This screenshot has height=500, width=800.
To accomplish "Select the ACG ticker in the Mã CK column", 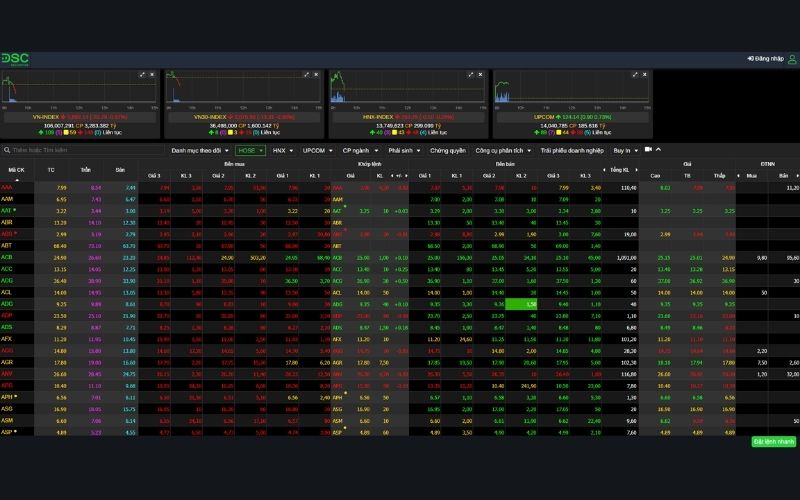I will [7, 281].
